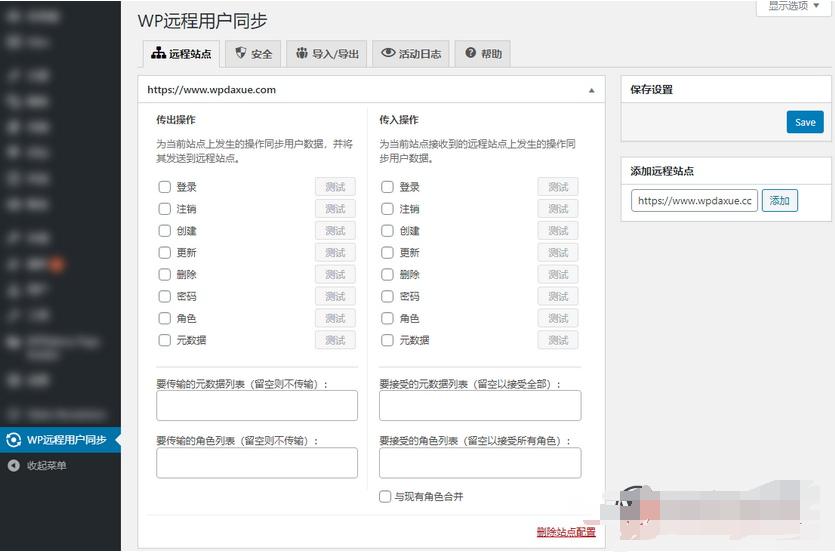This screenshot has width=835, height=552.
Task: Click 测试 button for incoming 更新
Action: point(558,252)
